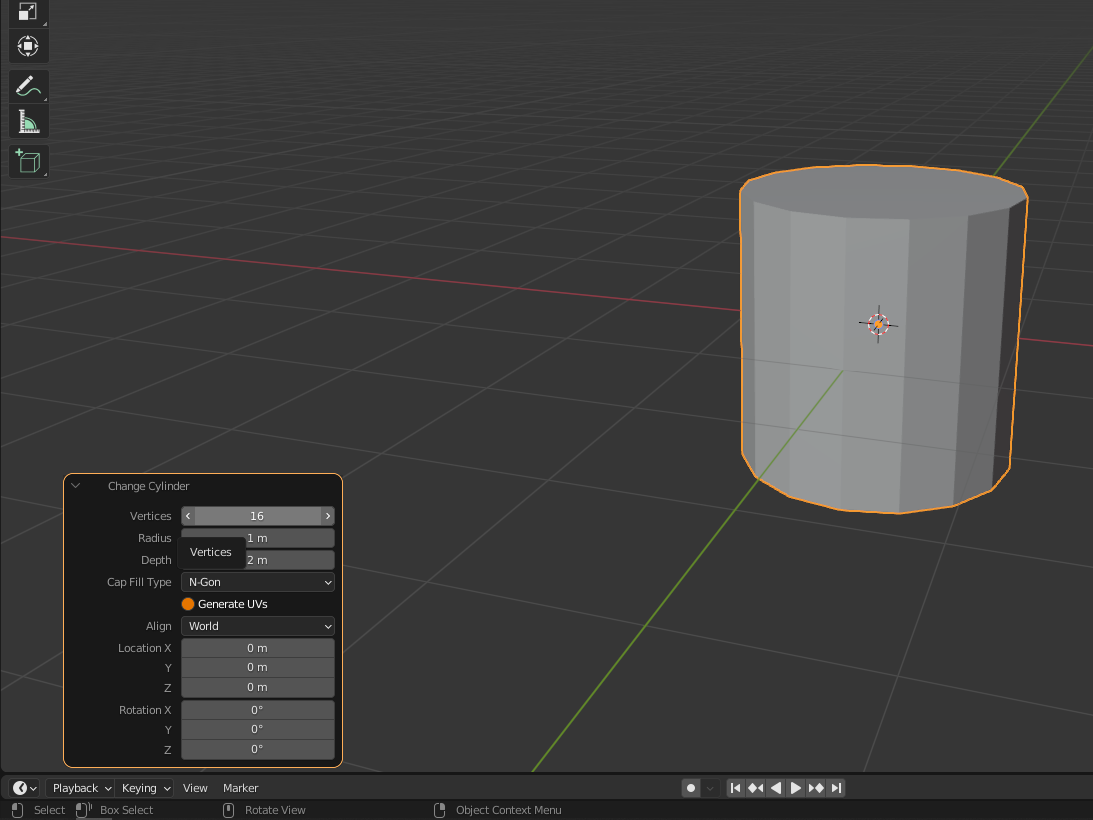Open the auto keyframing options dropdown
Viewport: 1093px width, 820px height.
(x=710, y=788)
